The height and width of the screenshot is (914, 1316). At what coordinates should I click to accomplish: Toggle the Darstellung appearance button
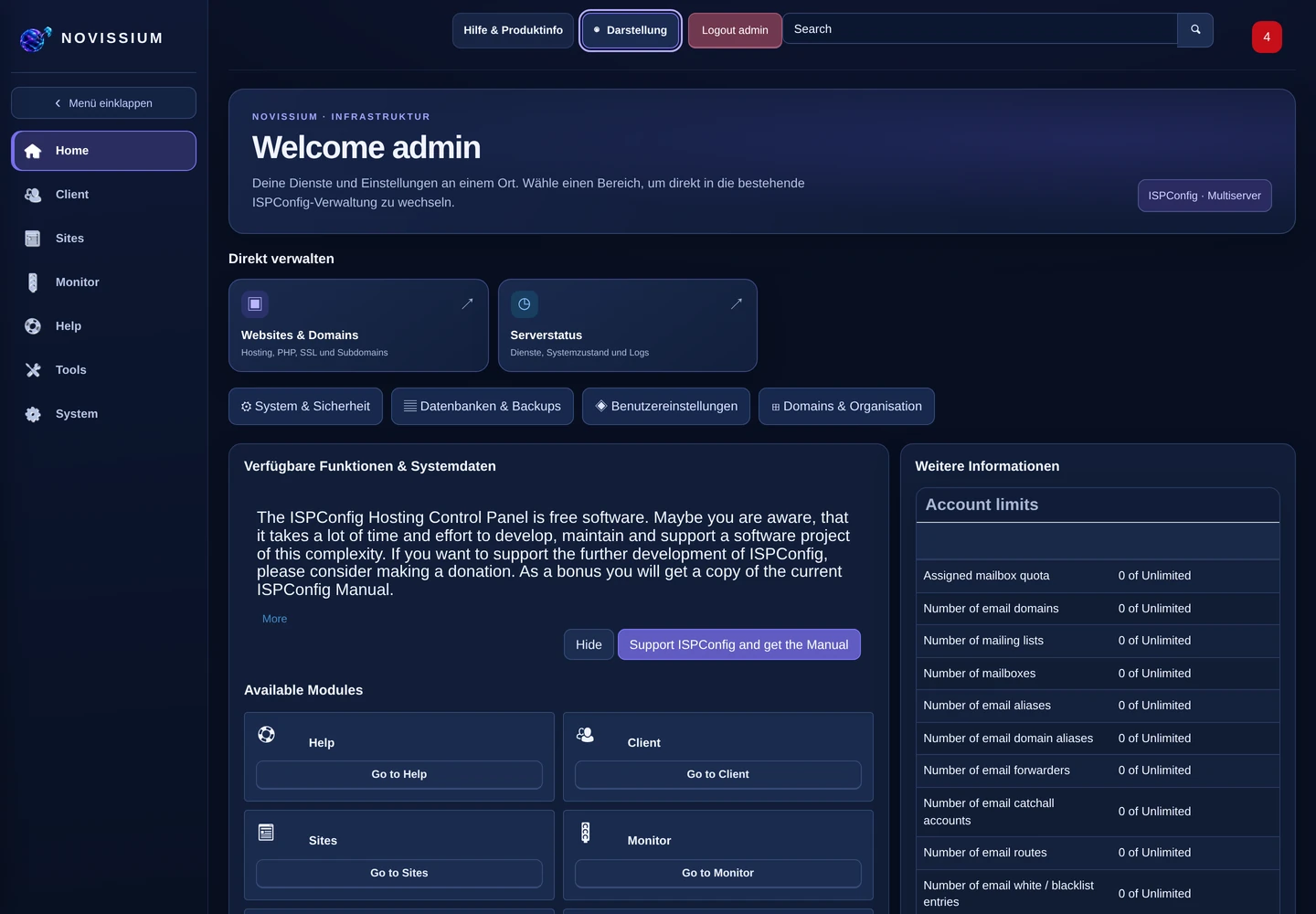(631, 30)
